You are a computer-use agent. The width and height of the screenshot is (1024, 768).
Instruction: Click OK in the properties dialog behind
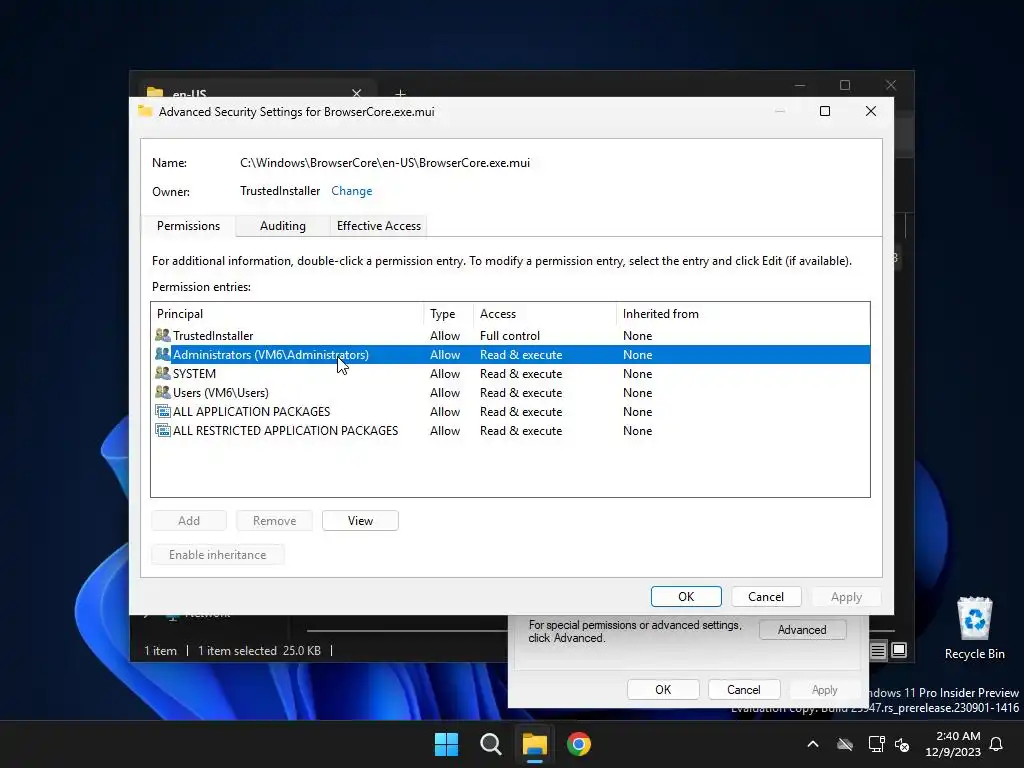coord(663,690)
